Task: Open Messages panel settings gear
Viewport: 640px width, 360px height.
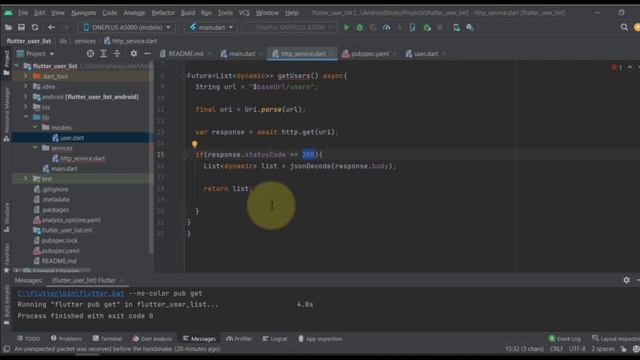Action: (627, 280)
